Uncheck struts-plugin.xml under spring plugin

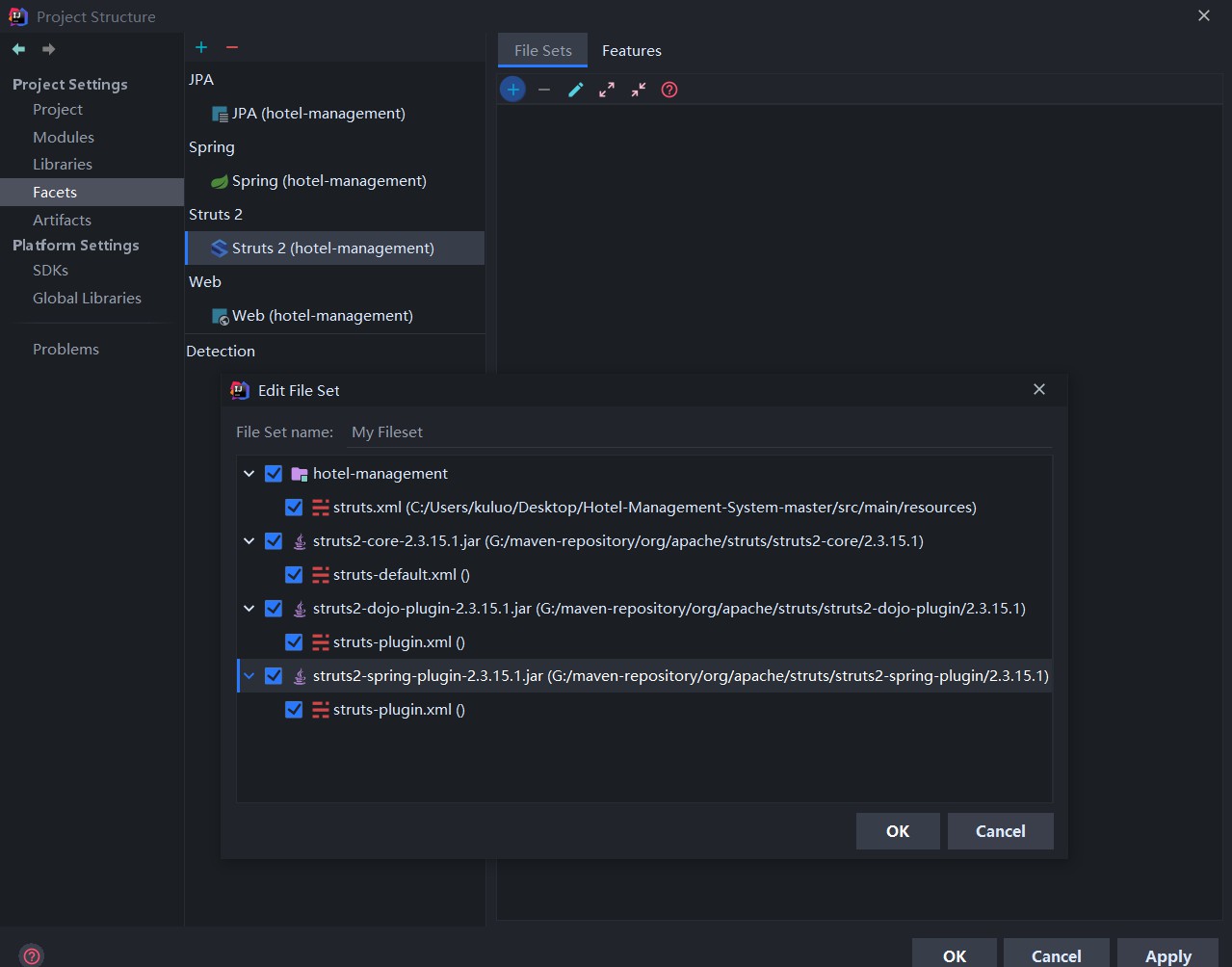pos(294,710)
